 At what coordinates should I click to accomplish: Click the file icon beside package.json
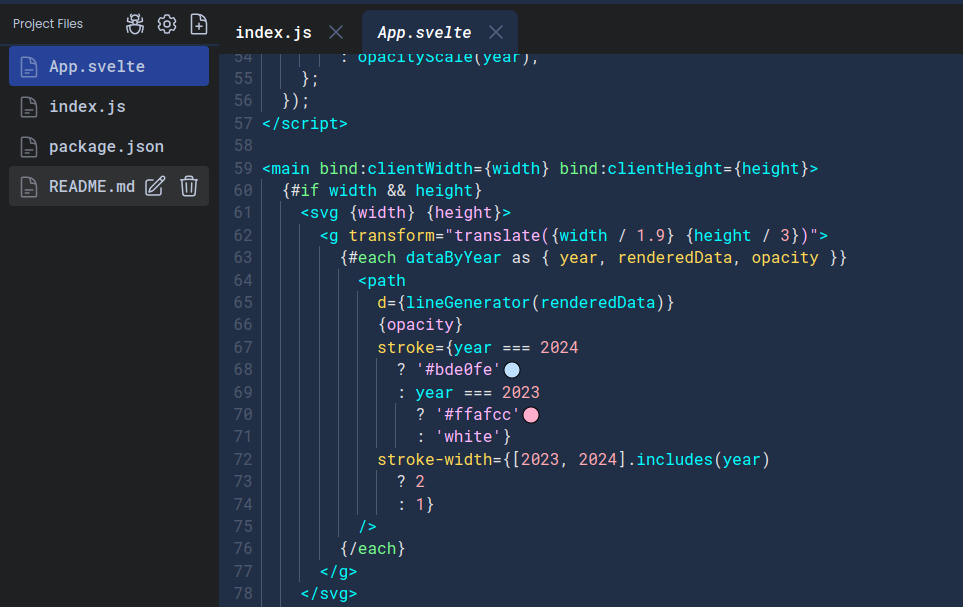30,147
